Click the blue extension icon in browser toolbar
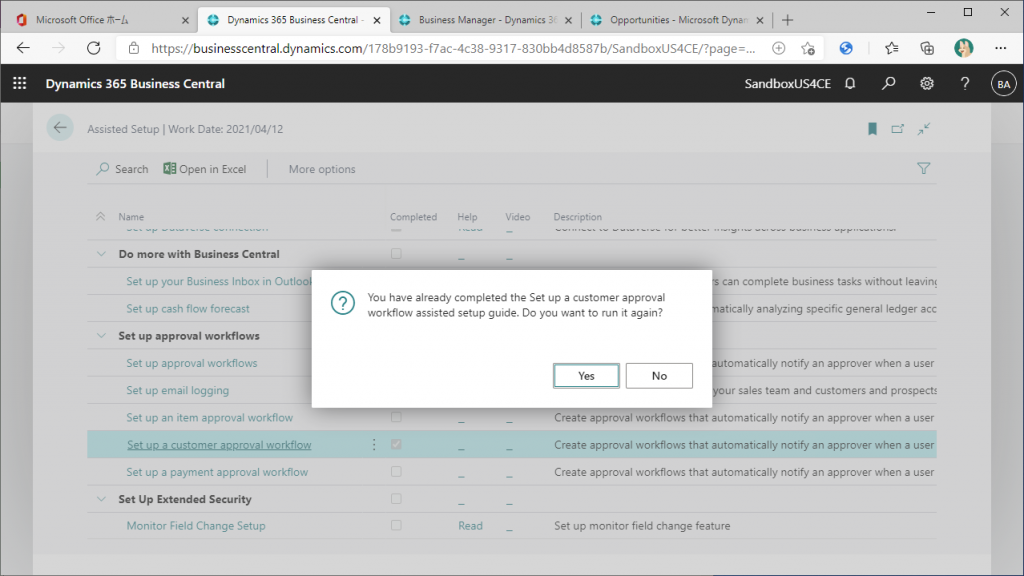Viewport: 1024px width, 576px height. point(846,48)
